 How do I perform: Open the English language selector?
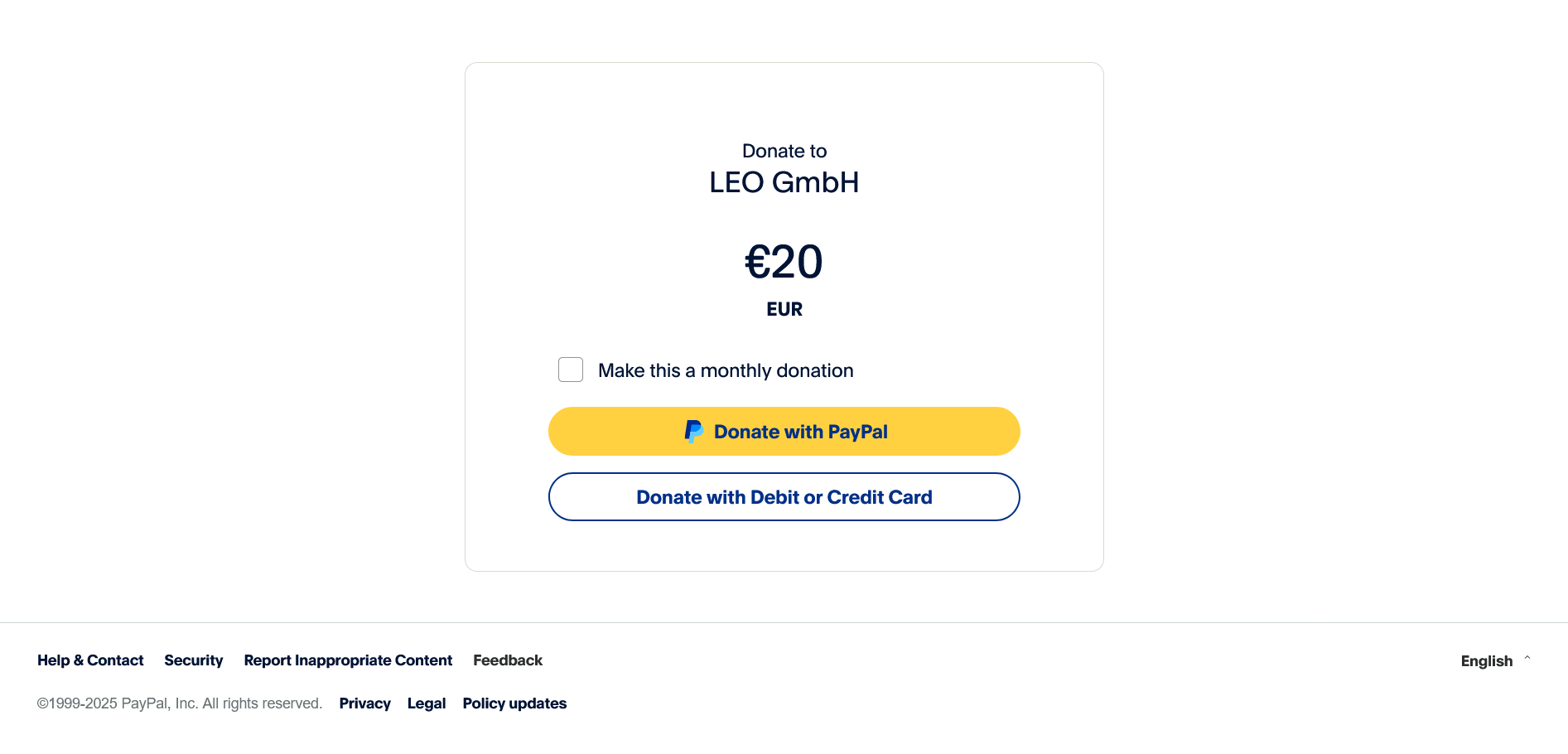pyautogui.click(x=1486, y=661)
